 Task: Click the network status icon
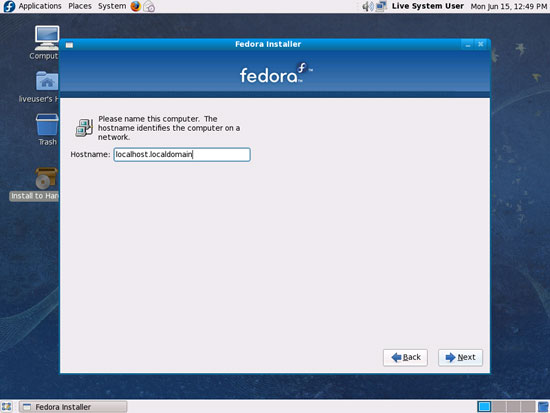pyautogui.click(x=381, y=6)
